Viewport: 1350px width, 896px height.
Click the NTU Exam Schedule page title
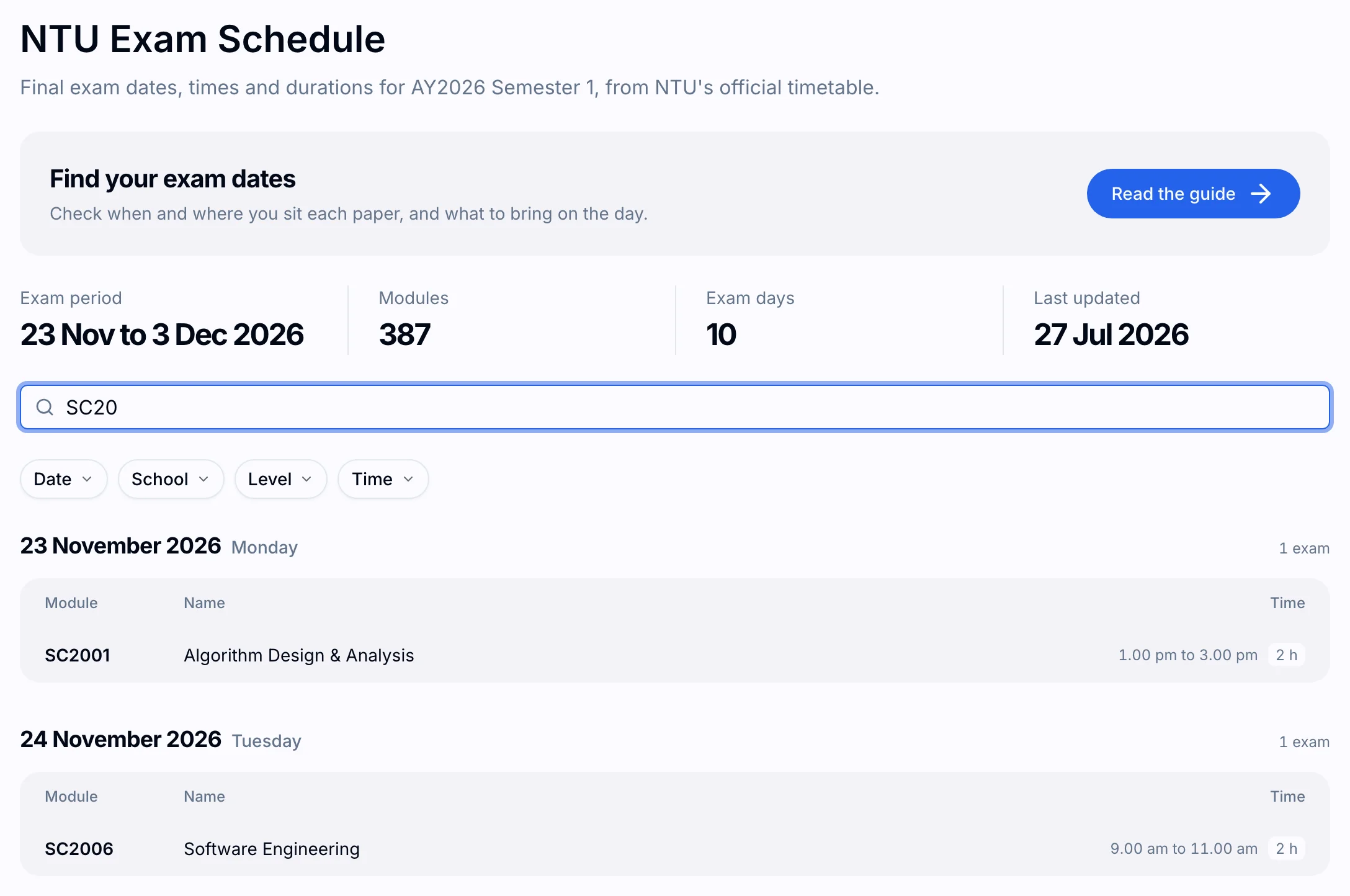(203, 39)
